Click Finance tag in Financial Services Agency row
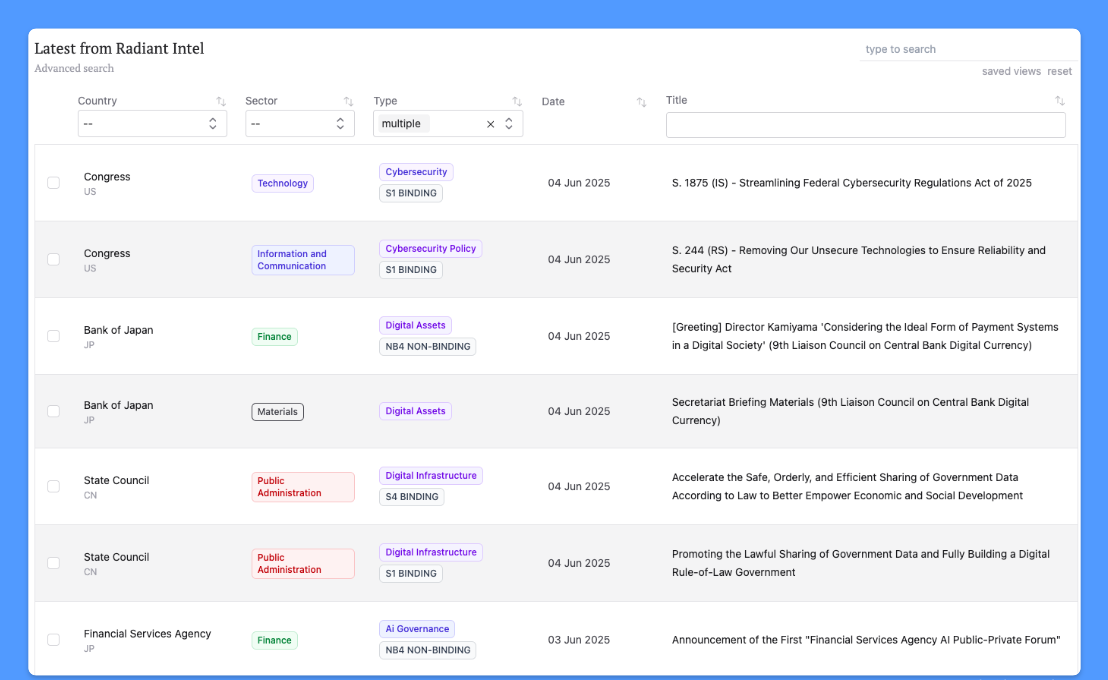 (274, 640)
